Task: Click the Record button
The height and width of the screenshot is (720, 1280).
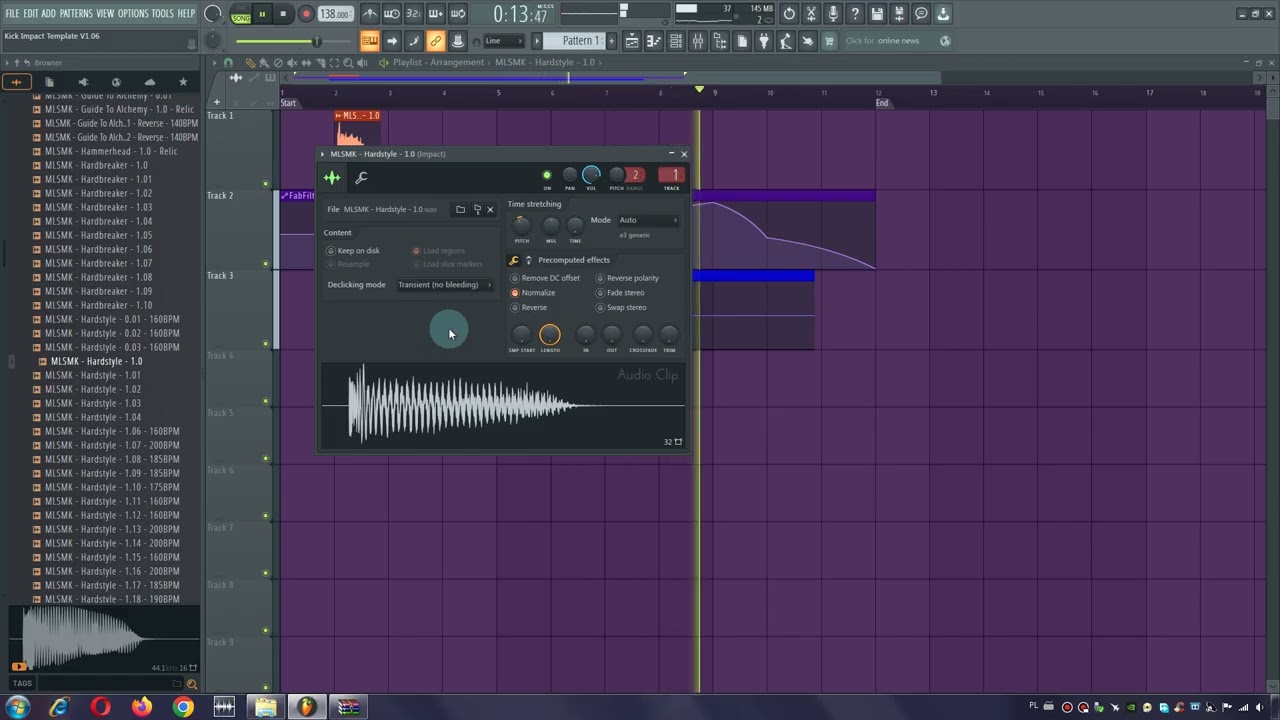Action: coord(306,14)
